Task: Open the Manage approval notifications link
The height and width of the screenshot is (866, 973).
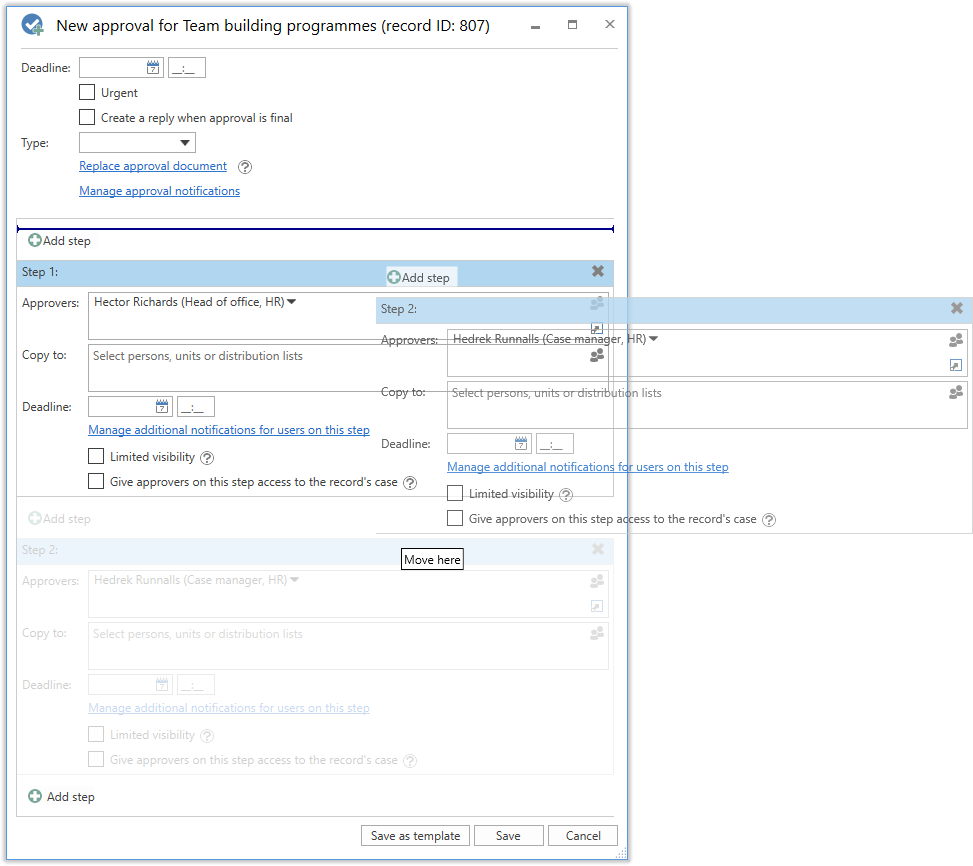Action: point(159,191)
